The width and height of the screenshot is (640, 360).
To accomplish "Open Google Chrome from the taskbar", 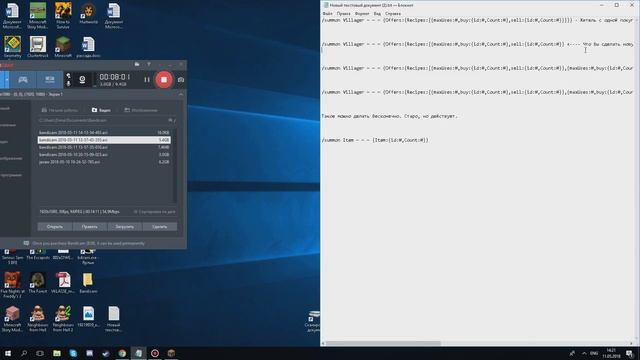I will click(122, 353).
